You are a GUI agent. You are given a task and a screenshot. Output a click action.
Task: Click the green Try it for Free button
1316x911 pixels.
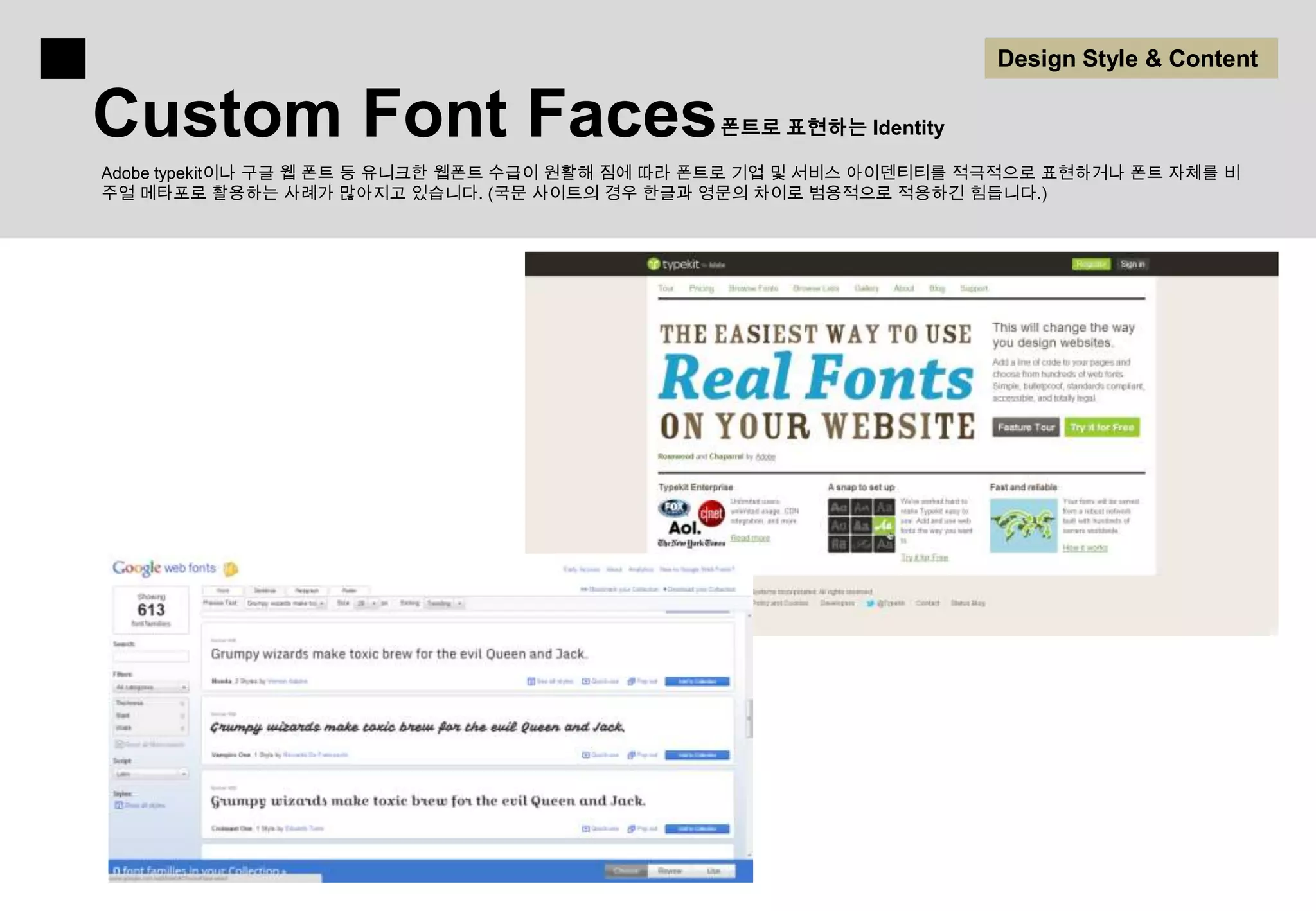pyautogui.click(x=1102, y=427)
